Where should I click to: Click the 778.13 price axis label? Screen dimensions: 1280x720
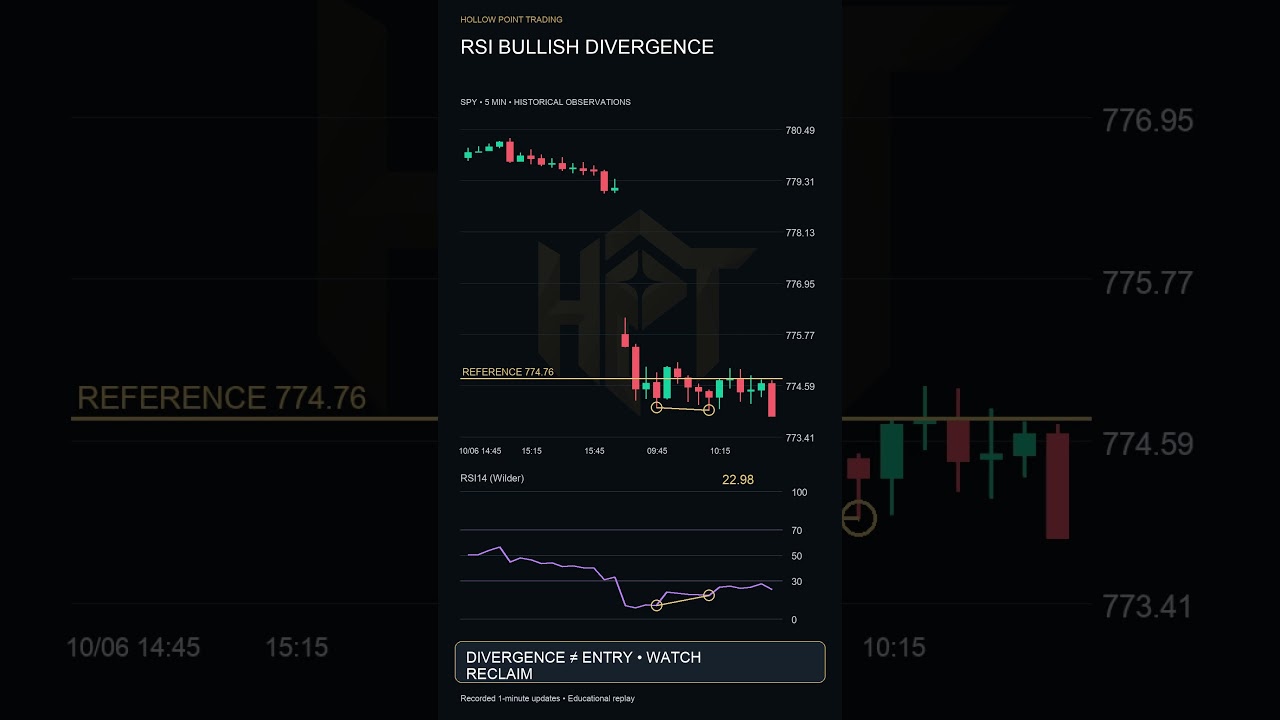click(x=801, y=233)
